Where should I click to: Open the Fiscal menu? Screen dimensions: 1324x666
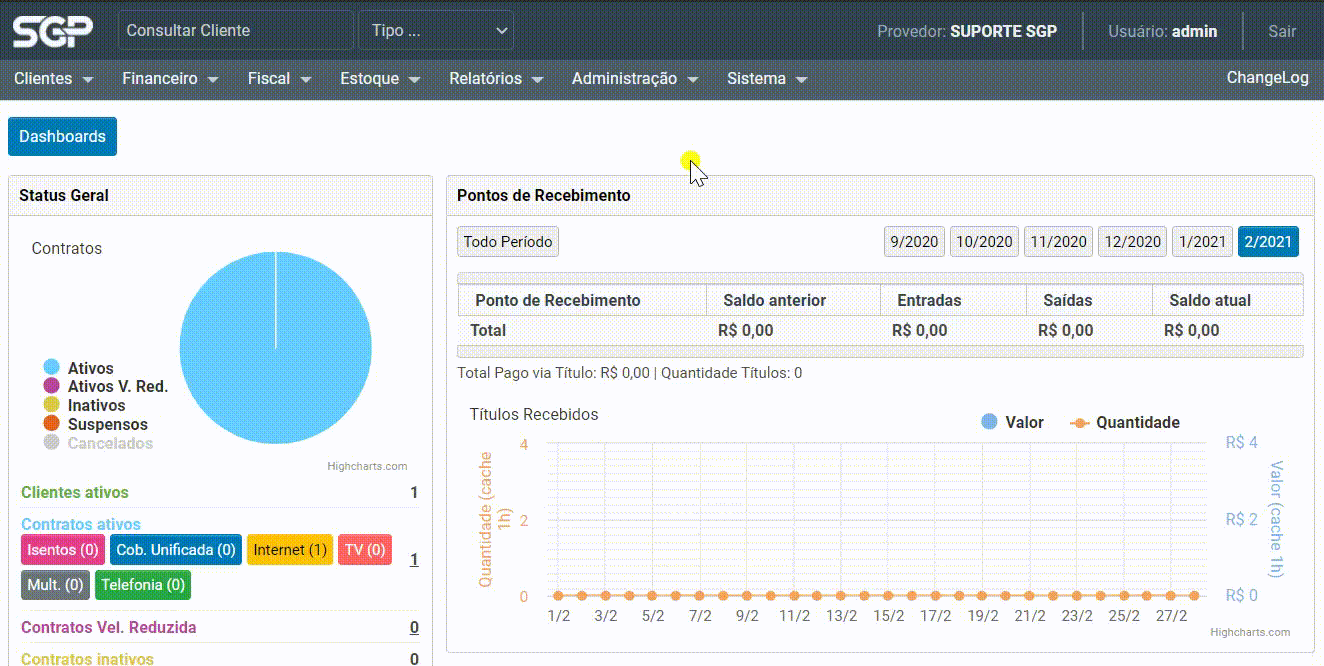click(280, 78)
